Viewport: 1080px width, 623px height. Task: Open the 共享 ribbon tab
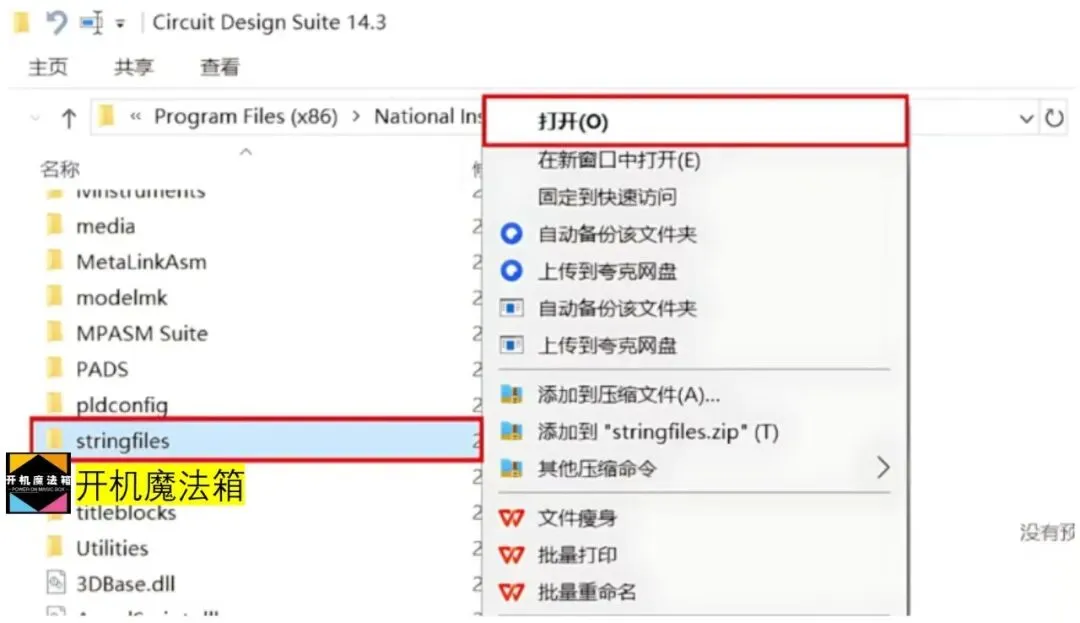(134, 67)
